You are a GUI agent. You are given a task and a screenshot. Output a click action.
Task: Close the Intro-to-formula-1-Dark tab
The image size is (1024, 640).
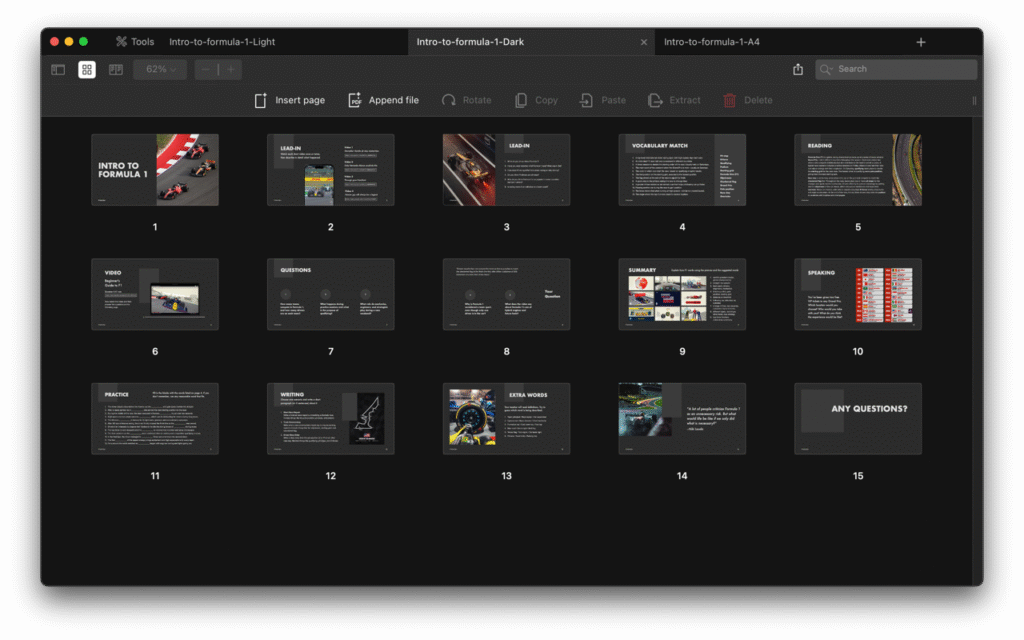coord(645,42)
